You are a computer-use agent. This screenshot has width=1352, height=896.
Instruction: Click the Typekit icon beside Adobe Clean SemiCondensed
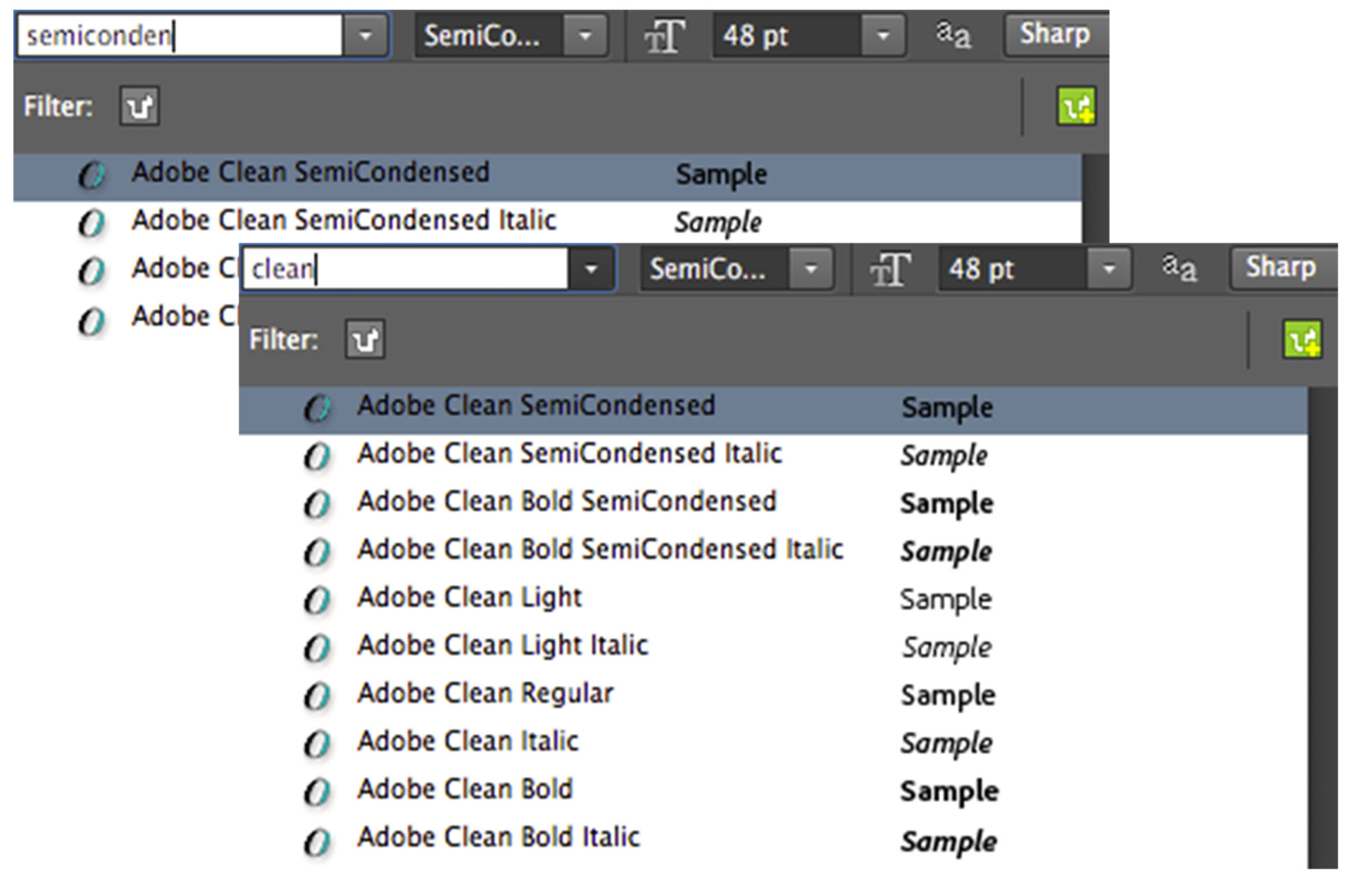pyautogui.click(x=318, y=406)
